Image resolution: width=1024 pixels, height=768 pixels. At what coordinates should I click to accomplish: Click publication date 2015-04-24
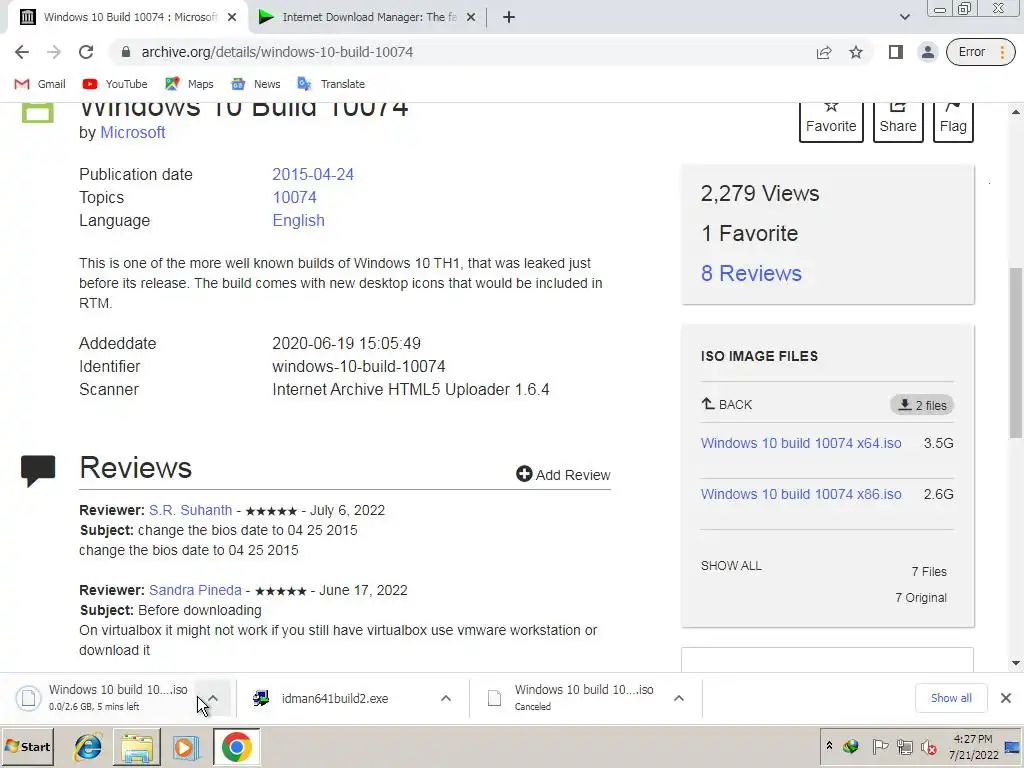(313, 175)
